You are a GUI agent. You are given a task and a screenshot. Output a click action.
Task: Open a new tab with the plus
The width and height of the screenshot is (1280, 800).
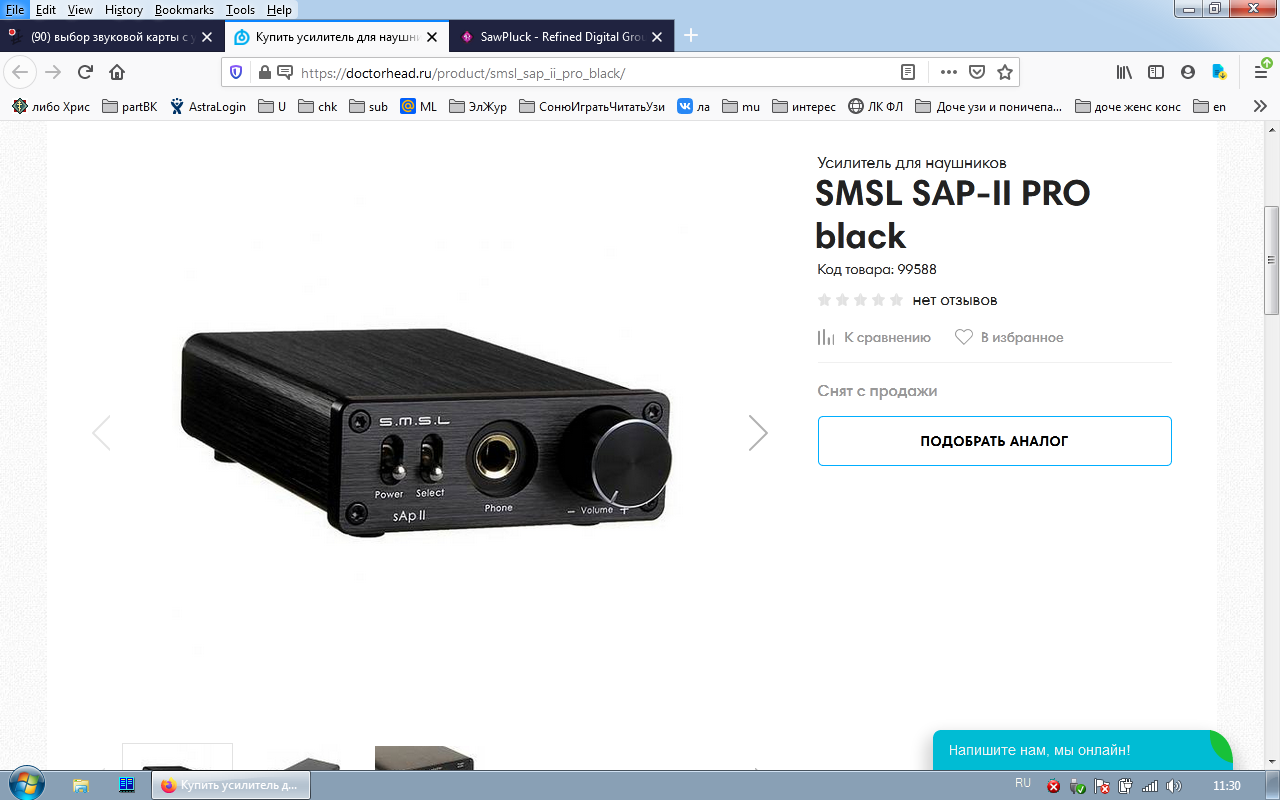[690, 36]
